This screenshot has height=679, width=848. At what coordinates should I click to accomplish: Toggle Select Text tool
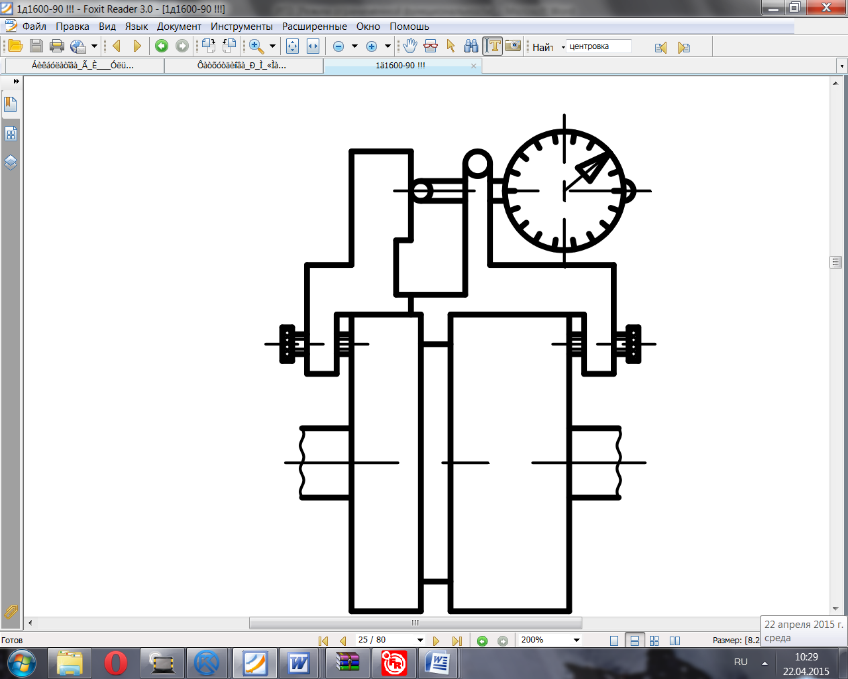coord(493,46)
